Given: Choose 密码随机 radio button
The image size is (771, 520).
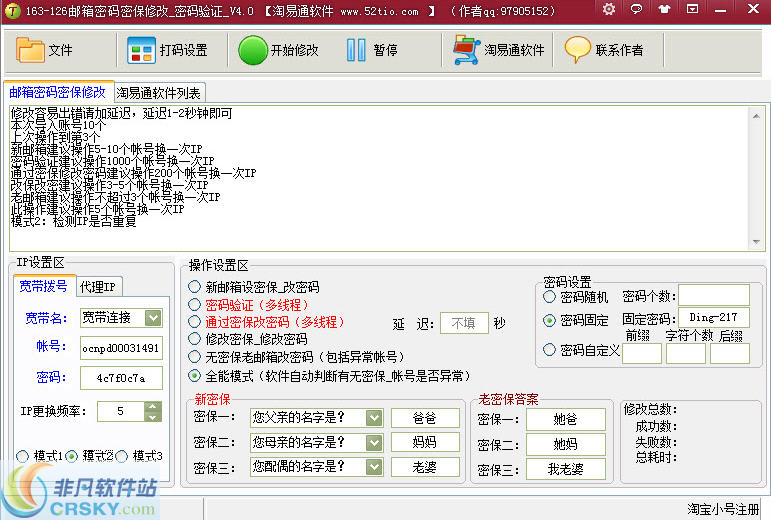Looking at the screenshot, I should (549, 297).
